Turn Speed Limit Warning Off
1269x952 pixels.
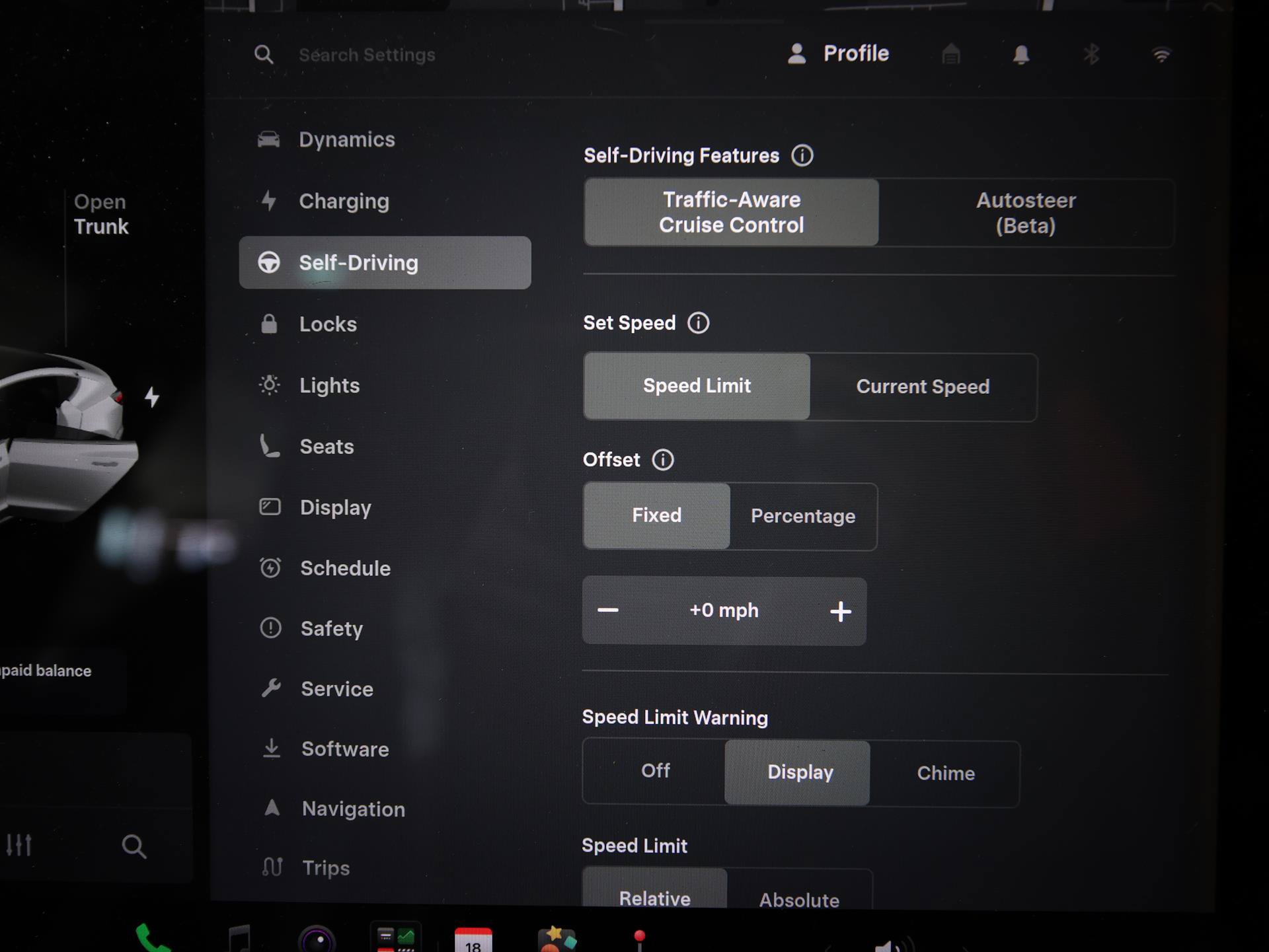(x=655, y=771)
